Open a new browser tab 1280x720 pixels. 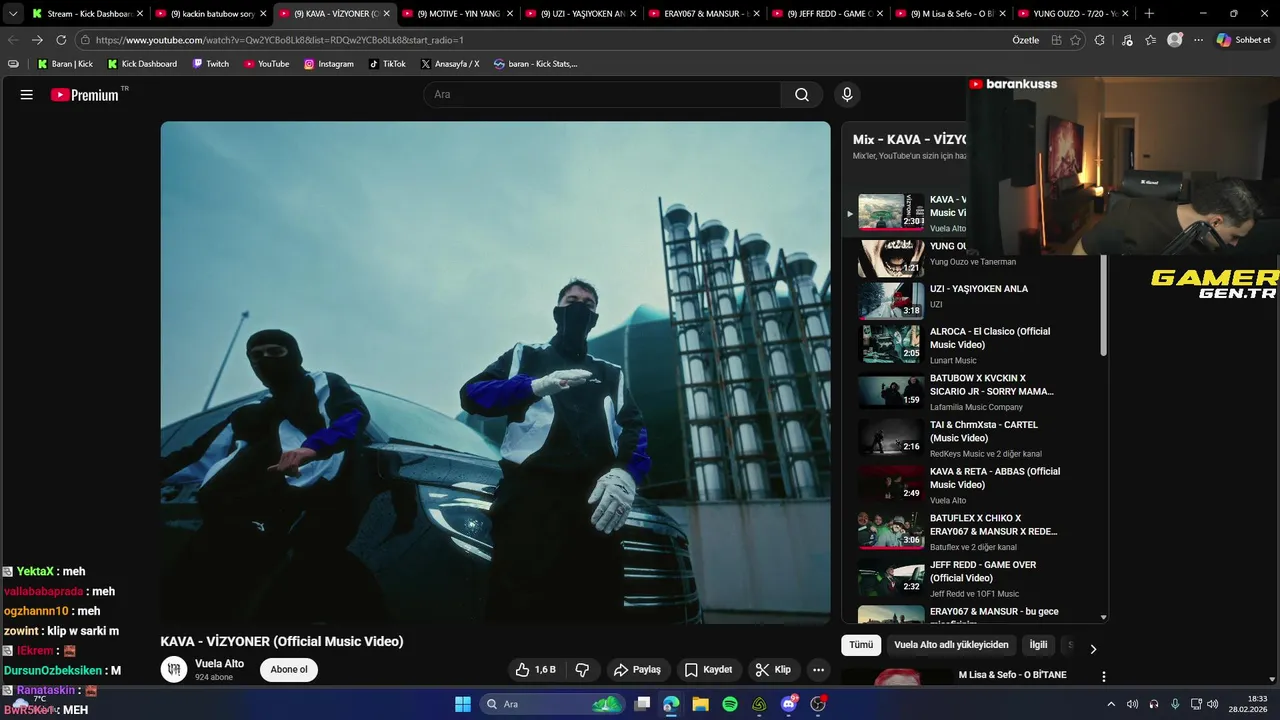[1149, 14]
